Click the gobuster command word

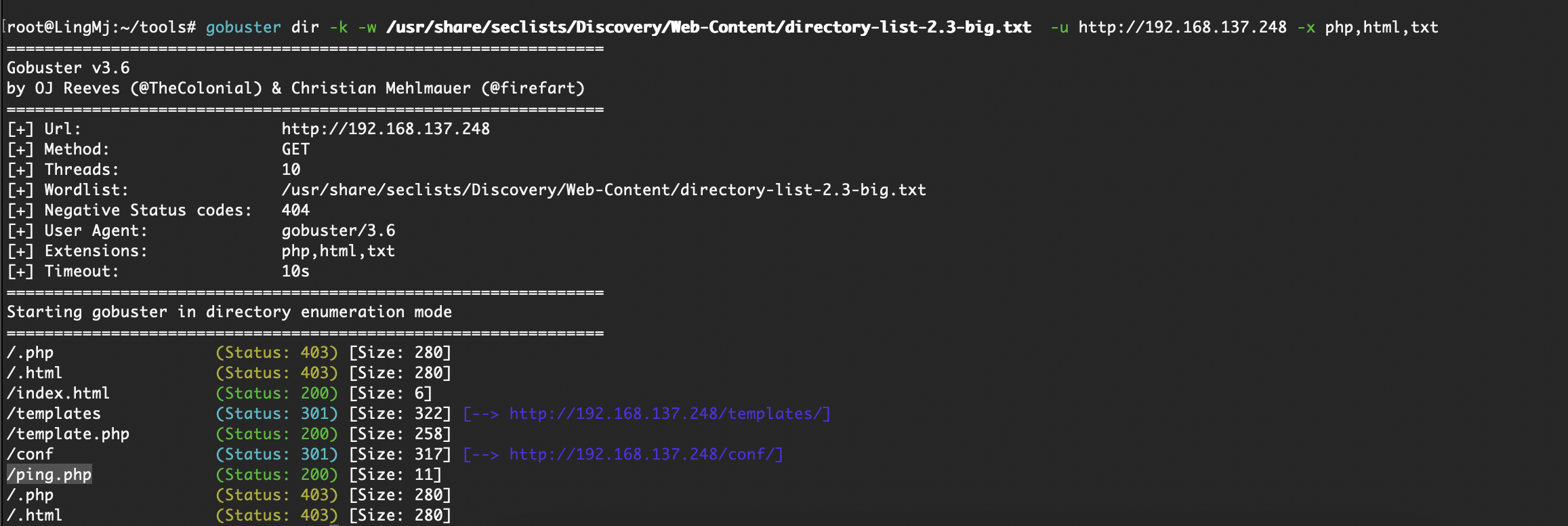[243, 27]
